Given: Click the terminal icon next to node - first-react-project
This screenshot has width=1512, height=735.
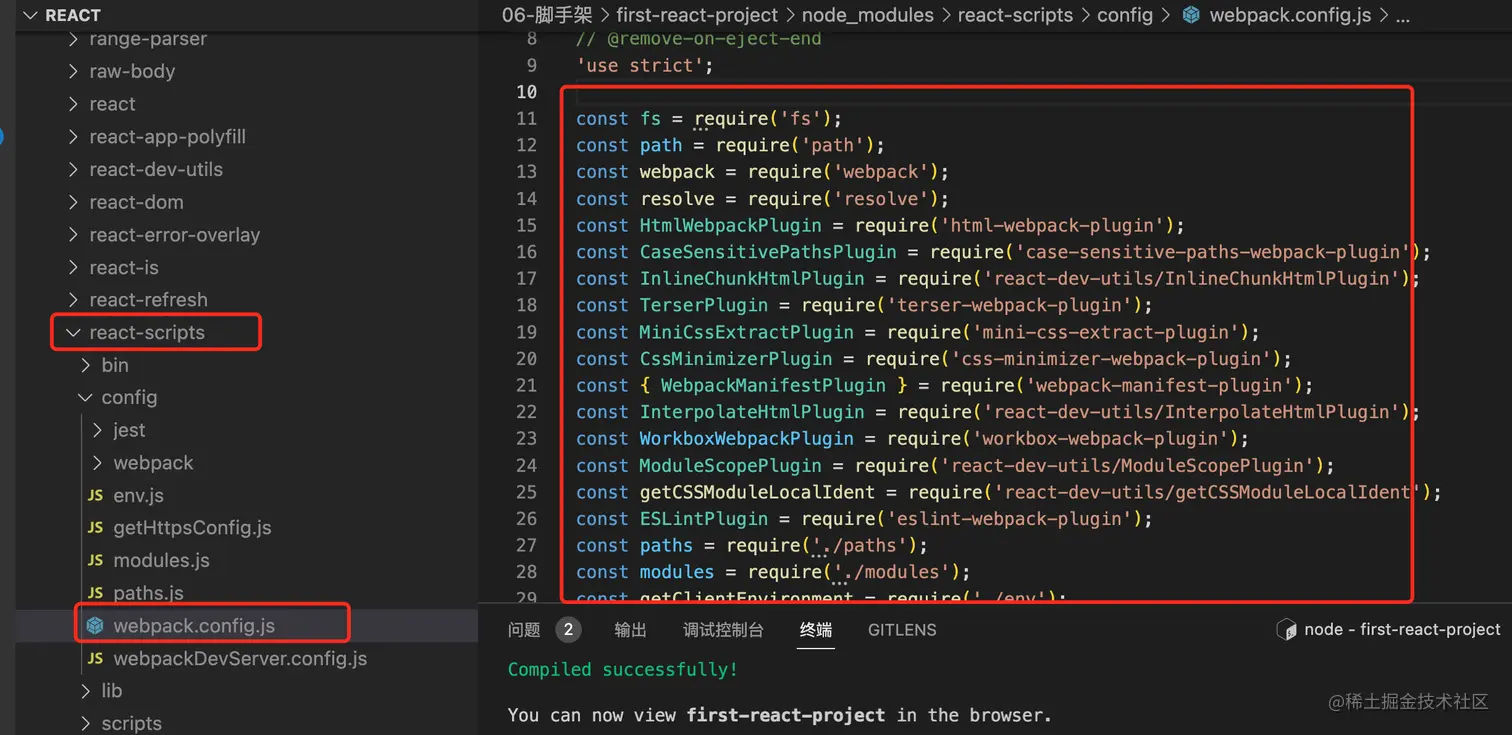Looking at the screenshot, I should (1287, 629).
